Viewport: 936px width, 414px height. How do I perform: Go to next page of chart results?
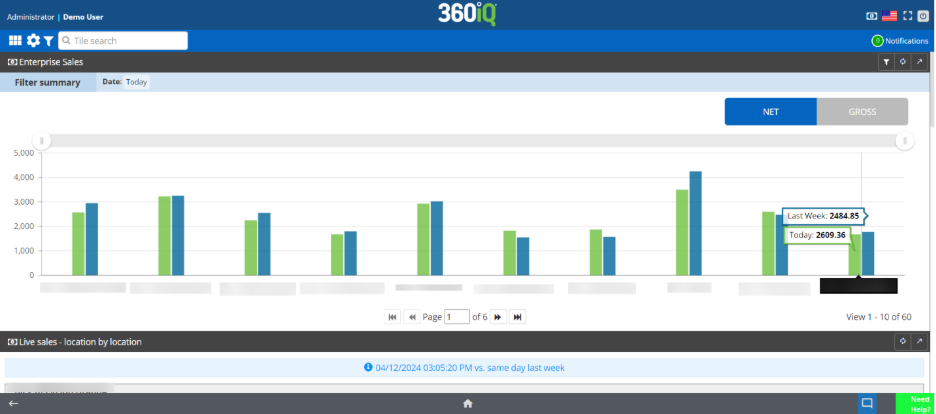[498, 317]
